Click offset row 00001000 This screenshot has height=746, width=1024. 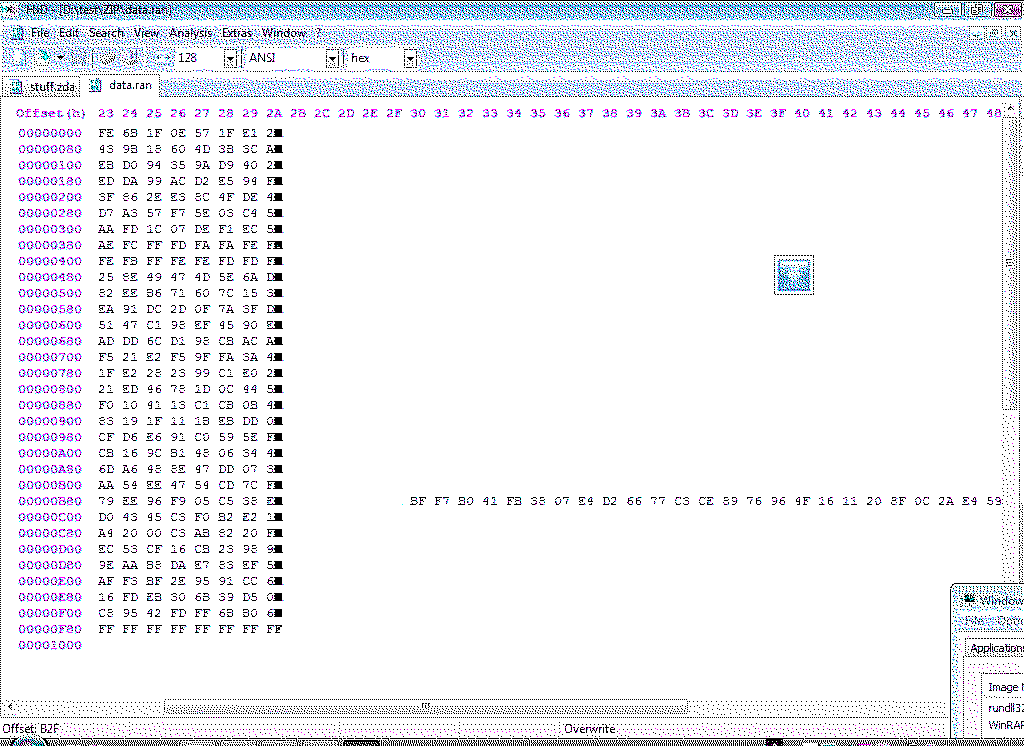click(x=50, y=645)
